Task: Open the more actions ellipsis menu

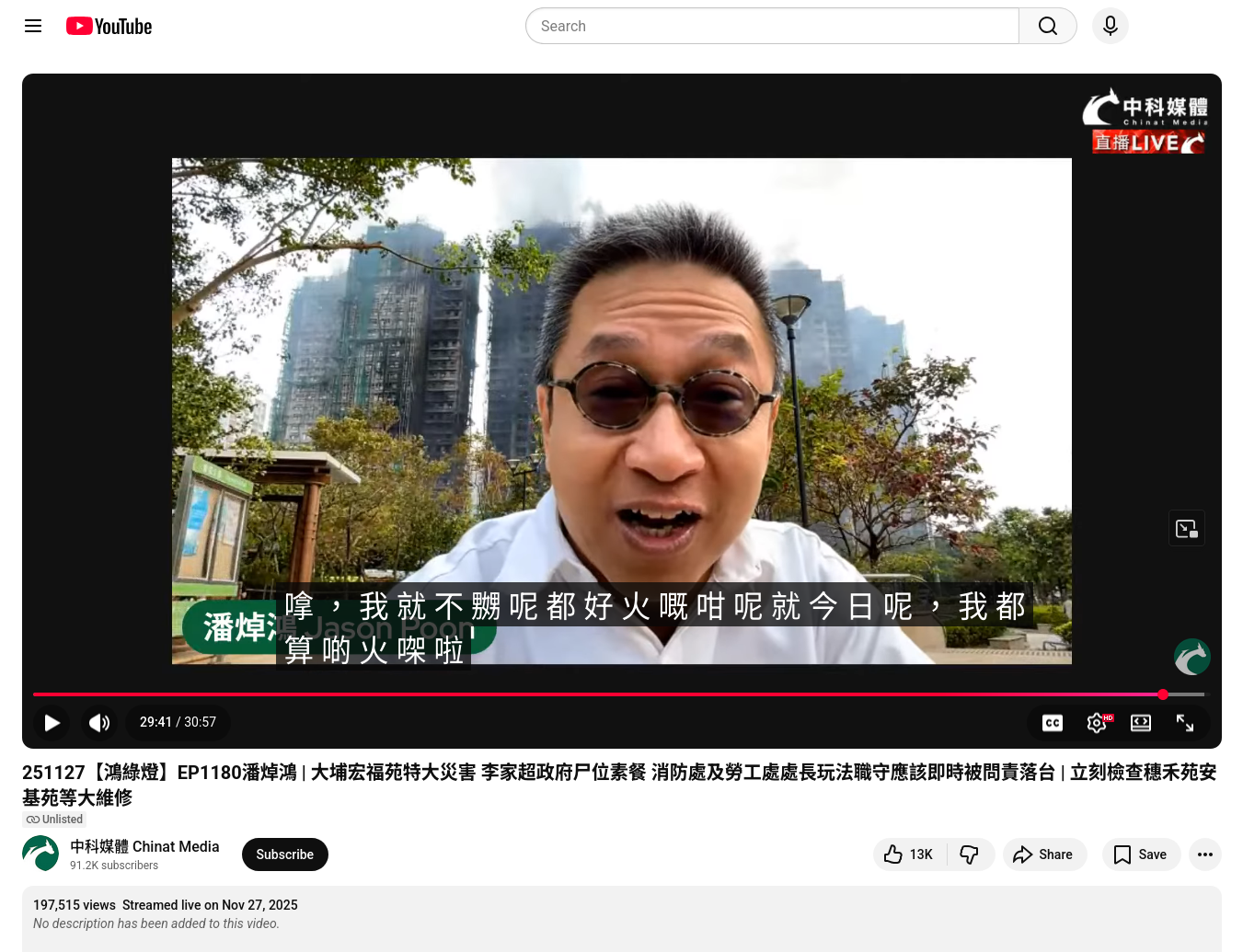Action: 1204,855
